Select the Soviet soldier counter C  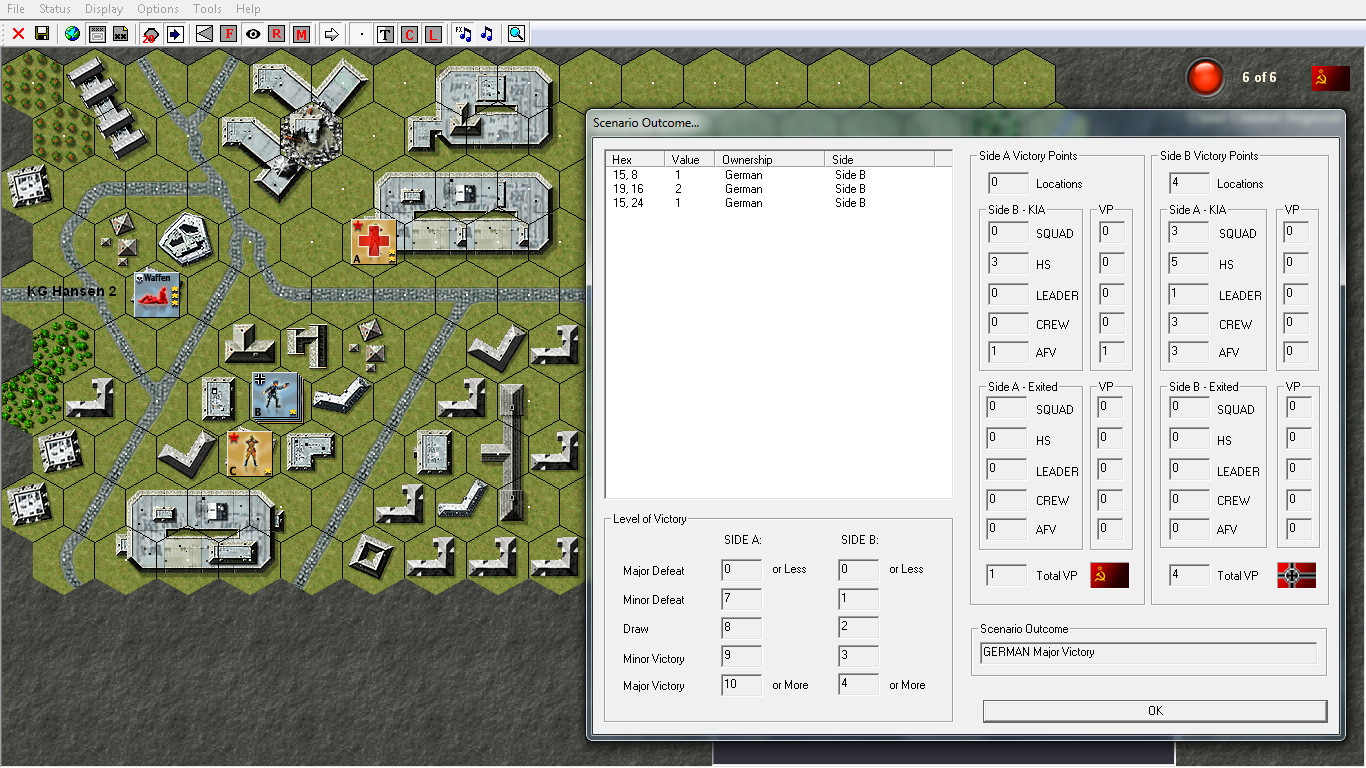click(x=250, y=453)
